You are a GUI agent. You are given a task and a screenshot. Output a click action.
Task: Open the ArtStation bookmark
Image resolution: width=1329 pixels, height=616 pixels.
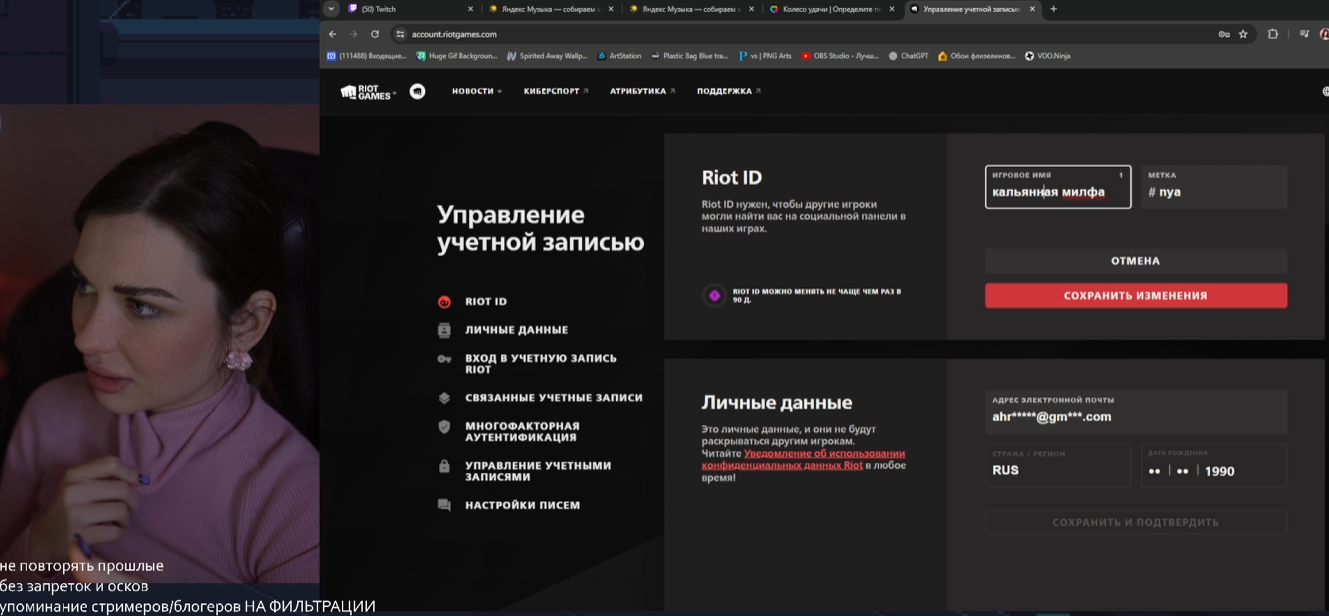(x=619, y=56)
